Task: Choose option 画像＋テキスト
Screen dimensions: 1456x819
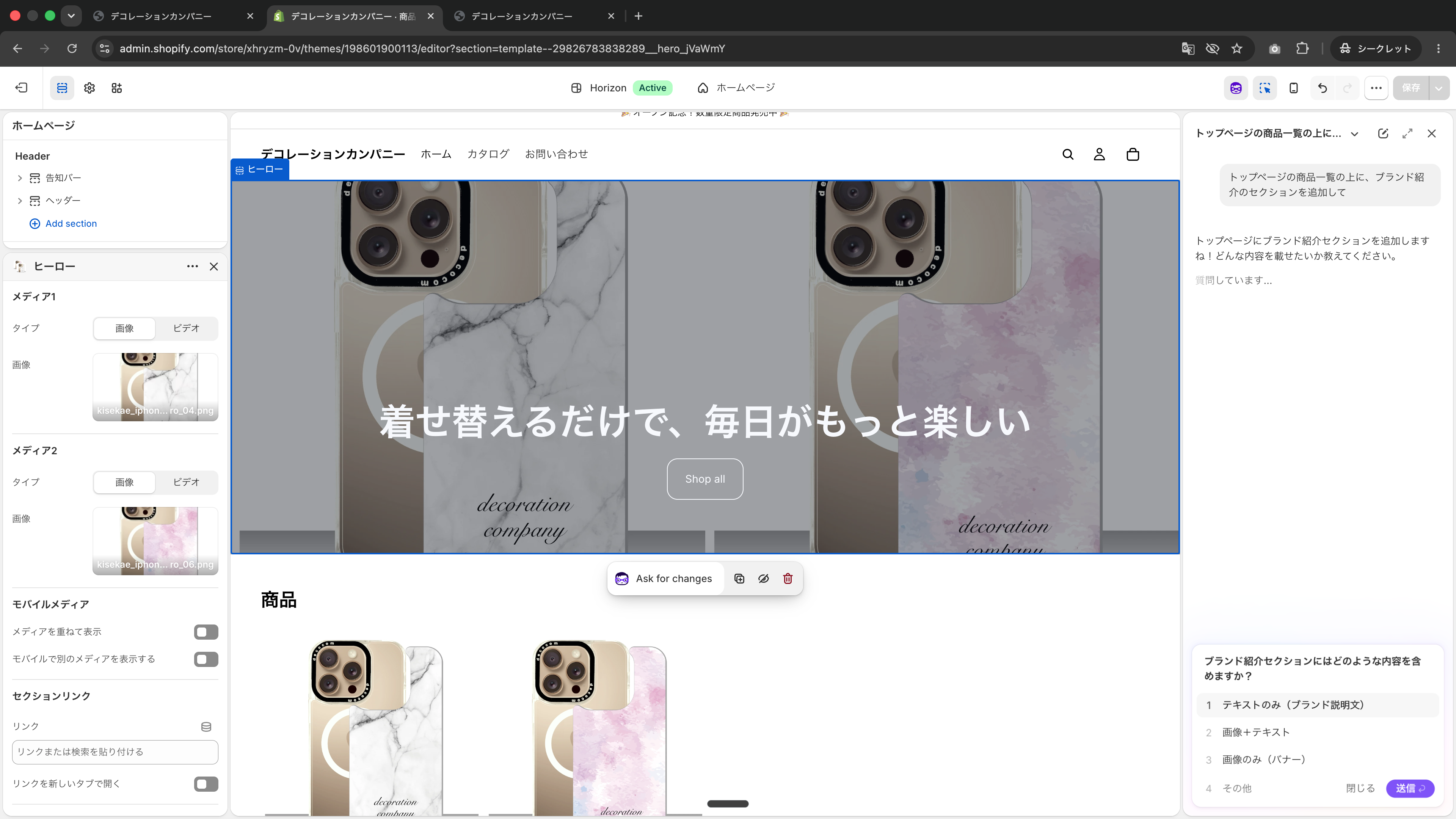Action: pos(1317,733)
